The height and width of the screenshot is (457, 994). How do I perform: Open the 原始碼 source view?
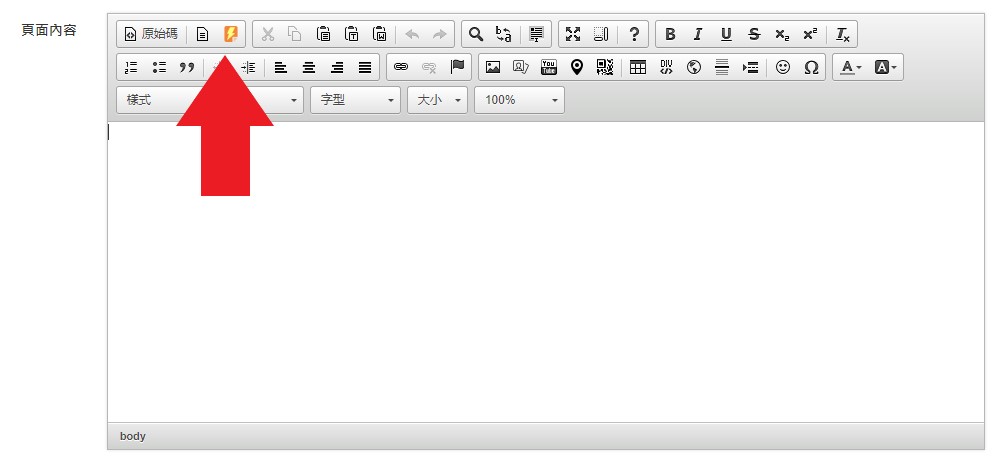pyautogui.click(x=151, y=34)
